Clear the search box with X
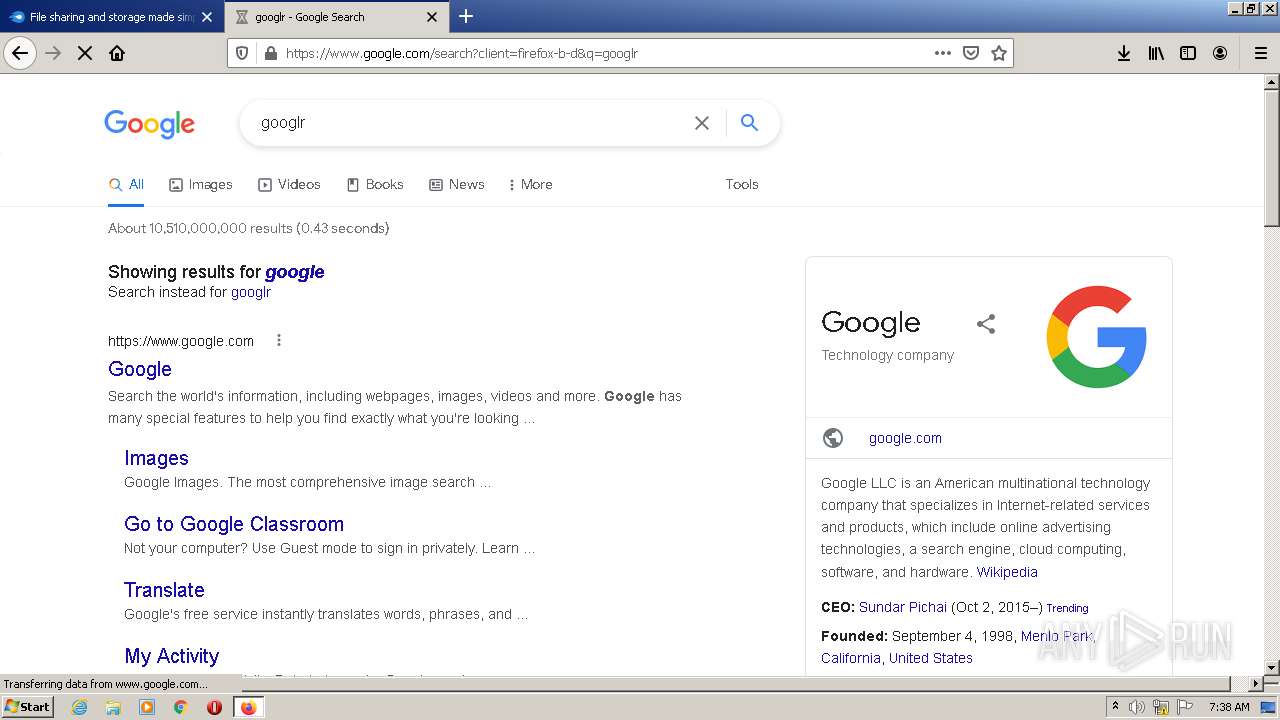Screen dimensions: 1280x720 702,123
